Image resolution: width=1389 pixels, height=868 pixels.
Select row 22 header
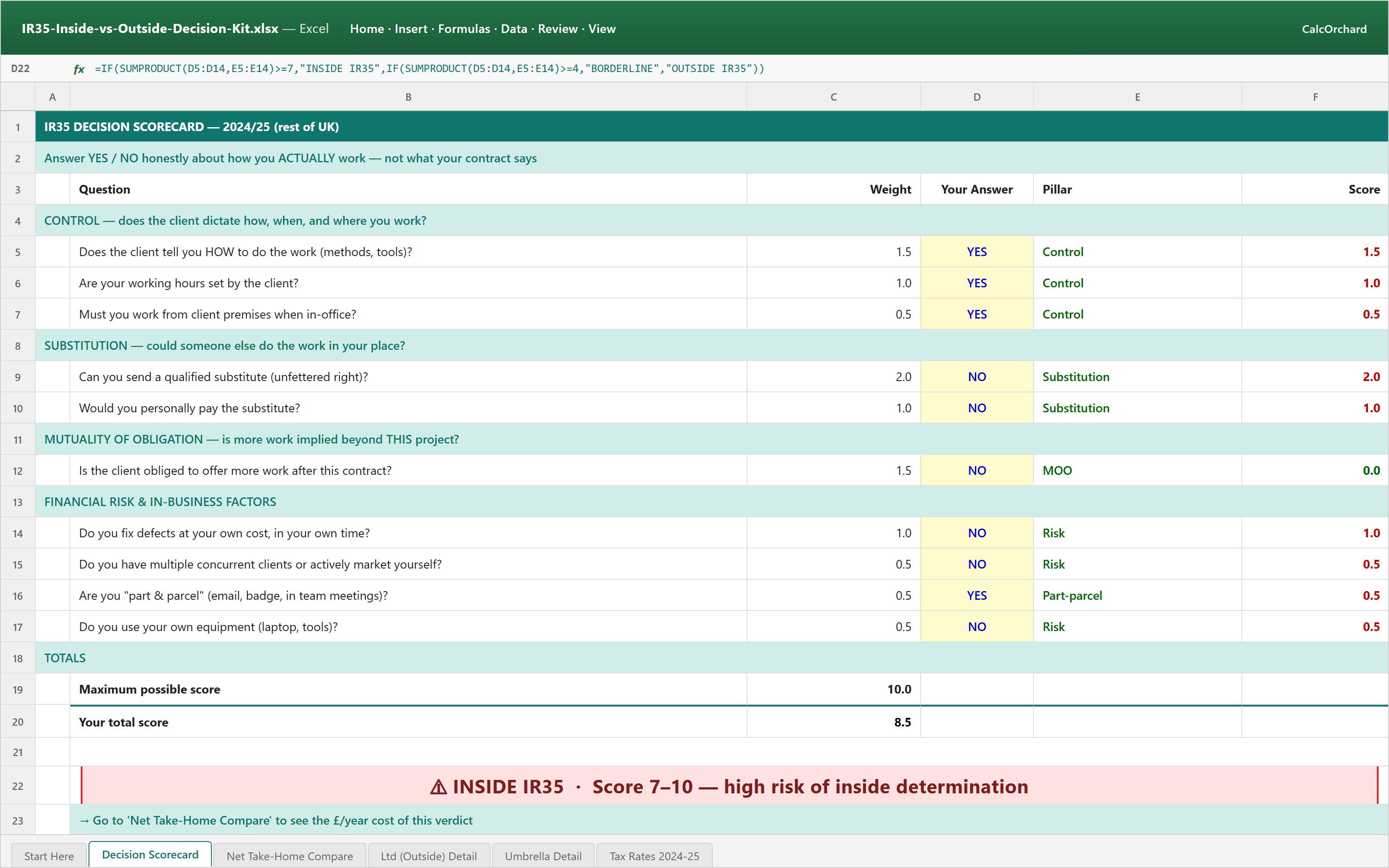point(18,786)
